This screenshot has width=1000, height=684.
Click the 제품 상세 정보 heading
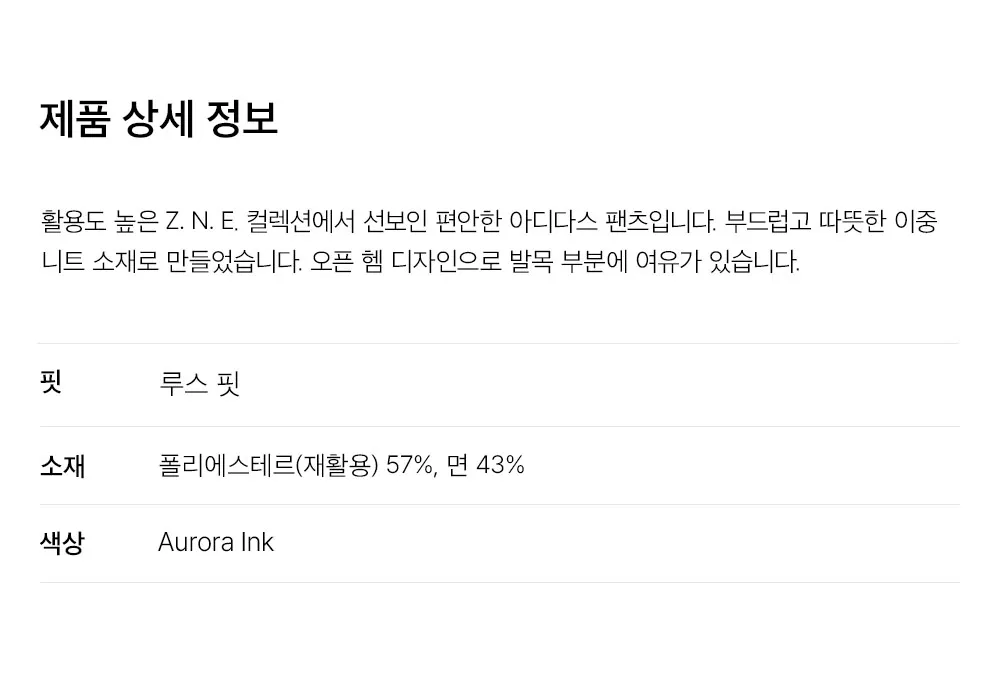tap(159, 119)
